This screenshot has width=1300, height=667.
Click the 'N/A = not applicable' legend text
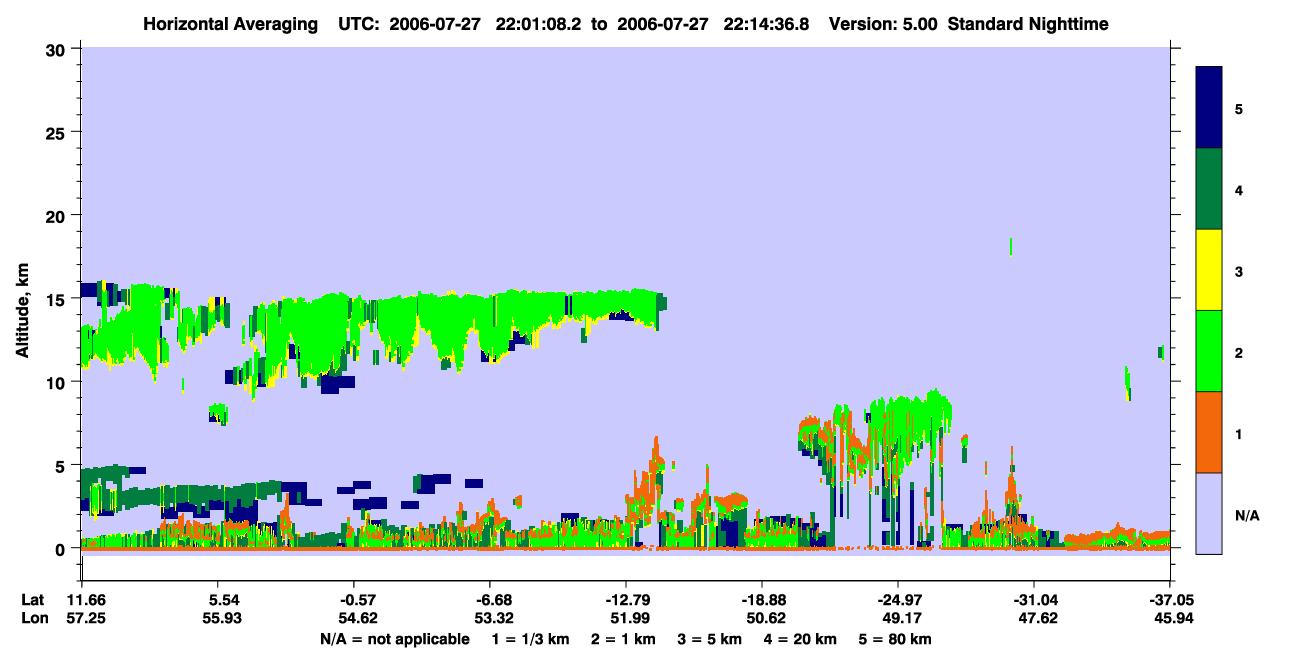(395, 639)
